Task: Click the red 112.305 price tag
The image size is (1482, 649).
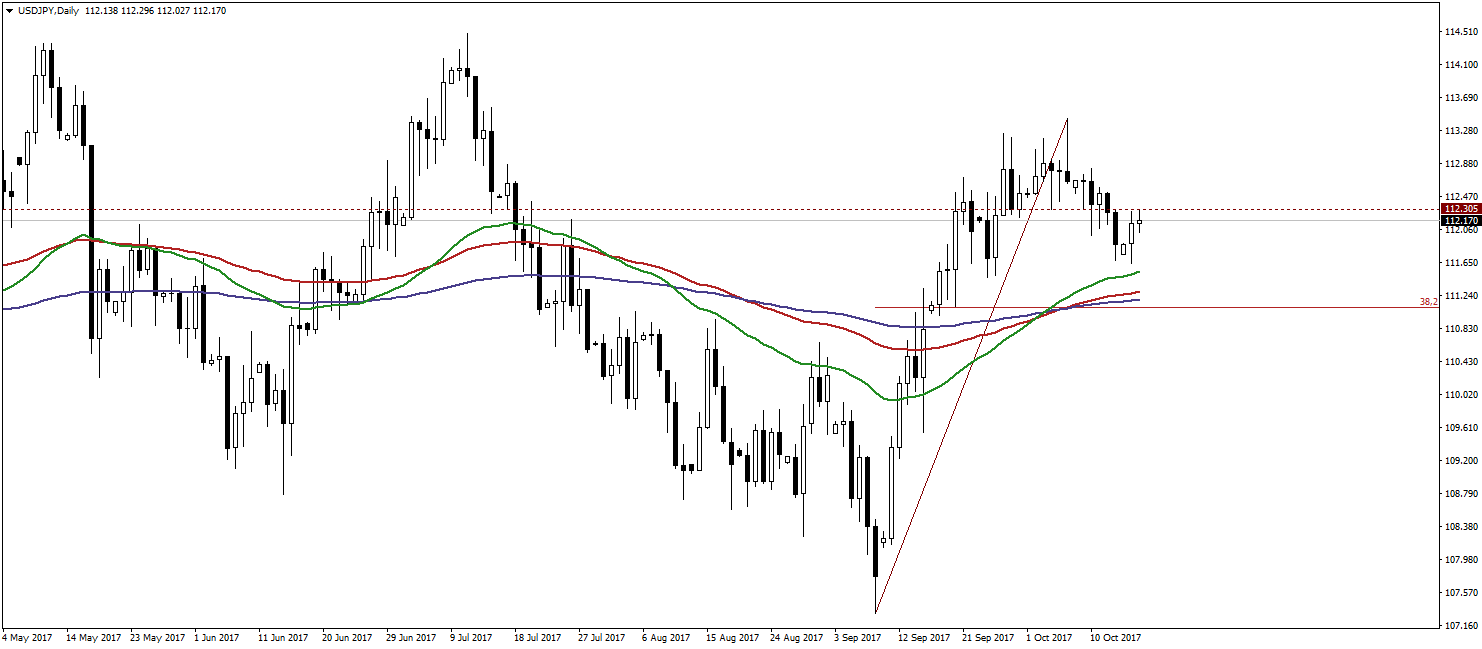Action: [1459, 209]
